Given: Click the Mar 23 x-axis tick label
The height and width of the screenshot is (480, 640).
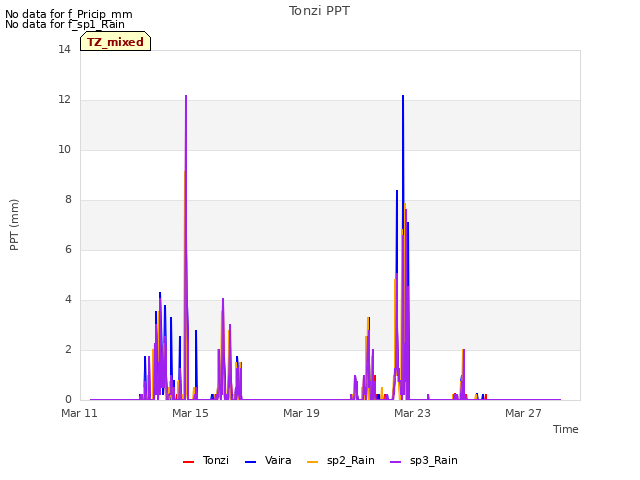Looking at the screenshot, I should pos(412,413).
